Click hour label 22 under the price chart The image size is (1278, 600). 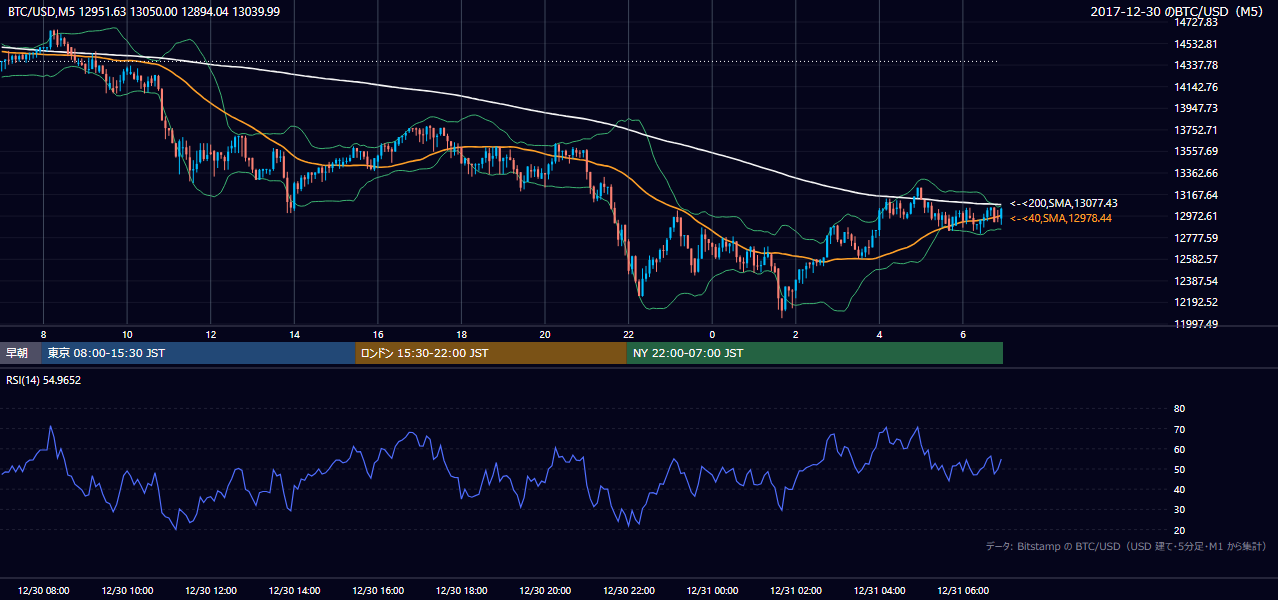(628, 334)
